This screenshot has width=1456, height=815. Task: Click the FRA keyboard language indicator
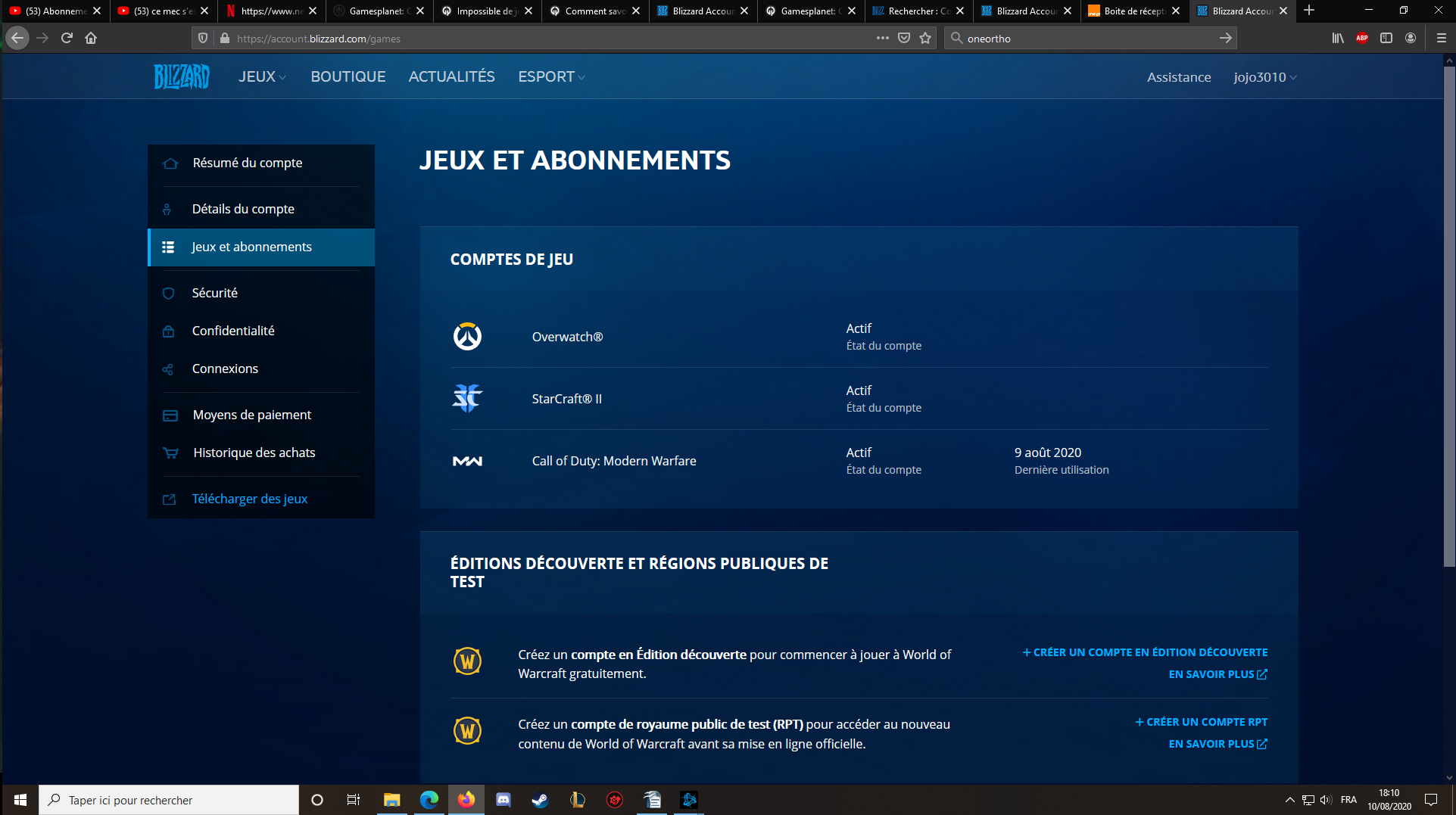[x=1348, y=800]
